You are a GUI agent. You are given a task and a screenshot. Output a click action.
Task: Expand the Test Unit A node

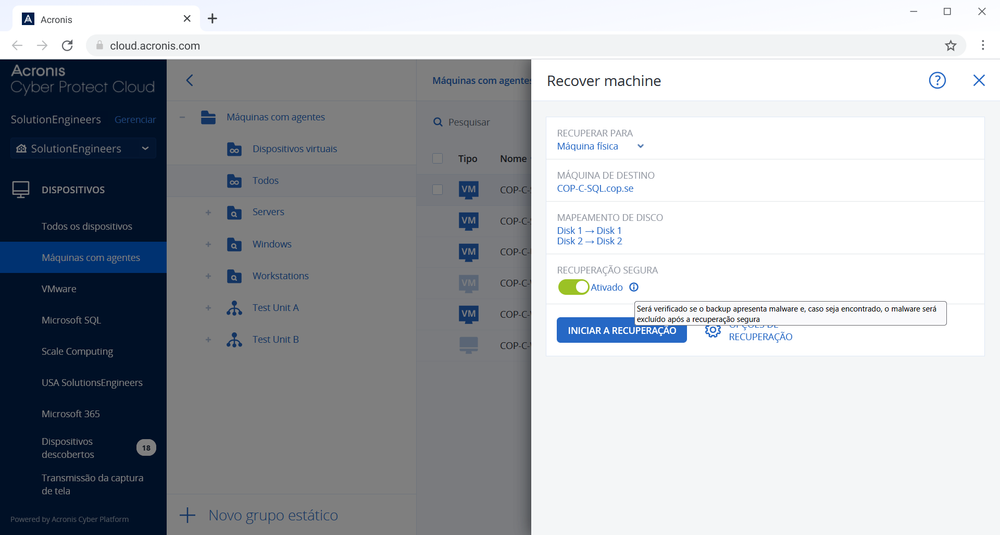(x=208, y=308)
